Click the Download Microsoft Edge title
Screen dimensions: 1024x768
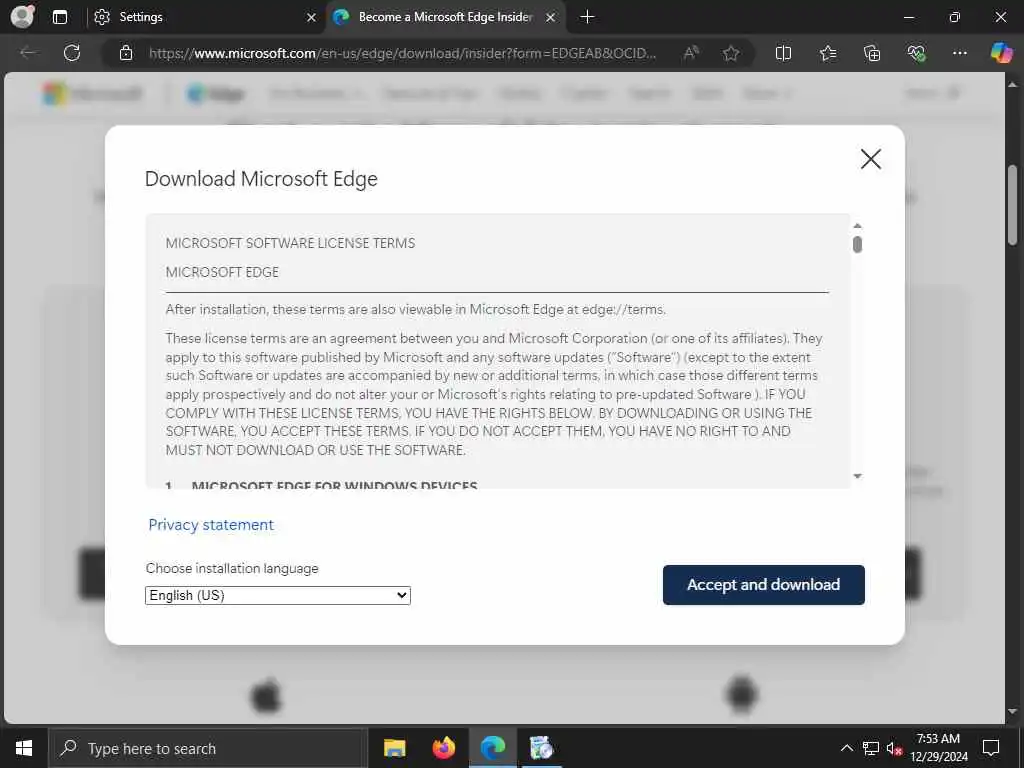point(261,179)
